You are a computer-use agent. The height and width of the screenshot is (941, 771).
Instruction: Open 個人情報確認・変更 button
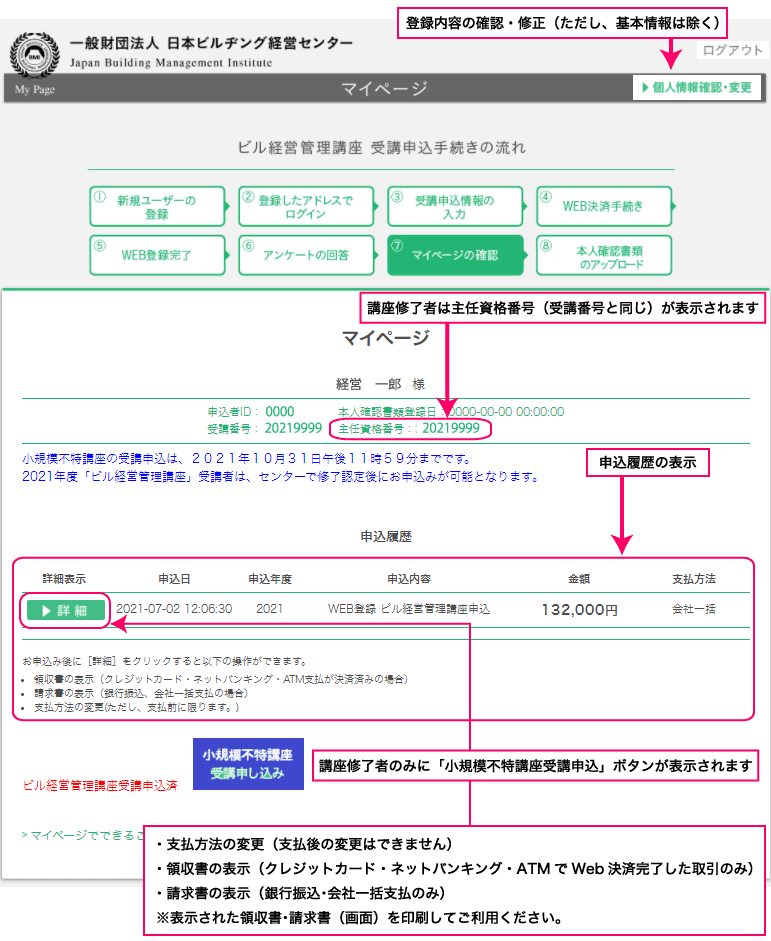697,88
